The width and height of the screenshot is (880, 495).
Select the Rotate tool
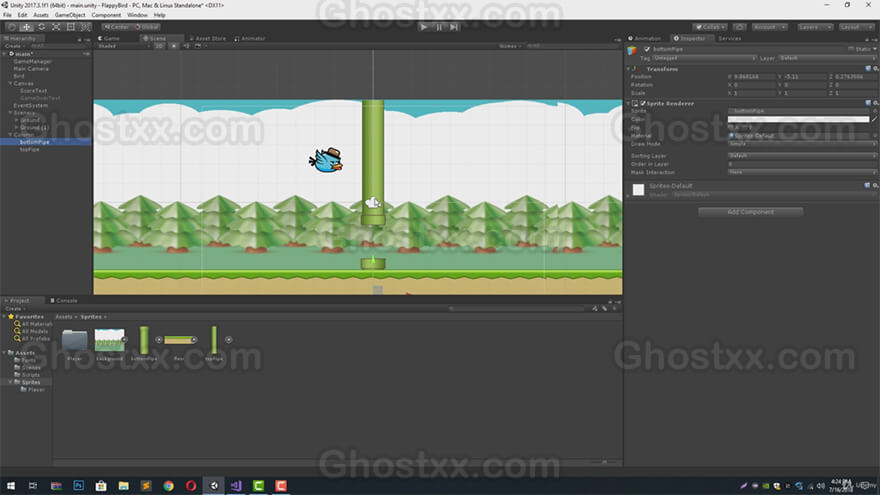[42, 27]
